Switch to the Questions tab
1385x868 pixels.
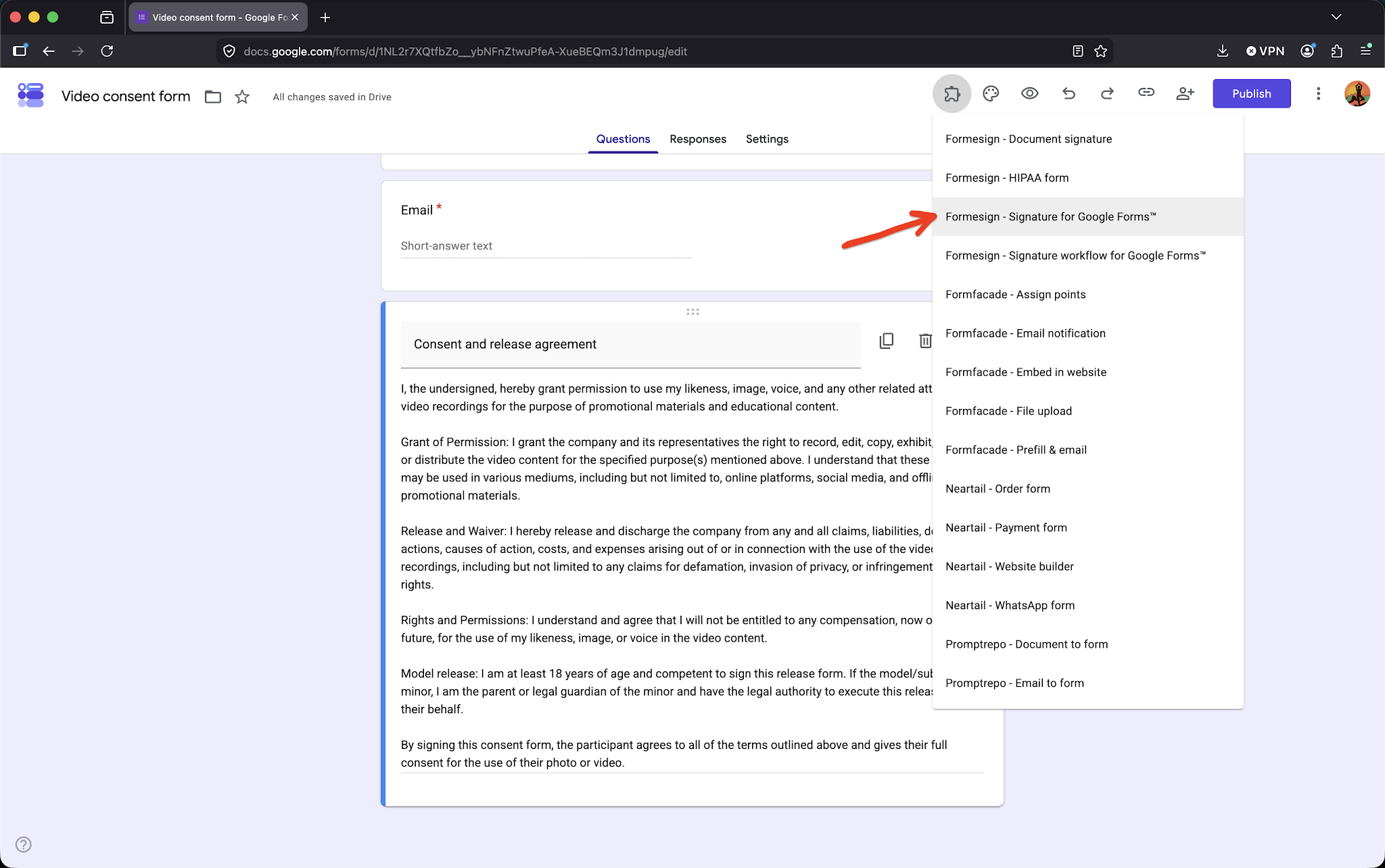pyautogui.click(x=623, y=139)
